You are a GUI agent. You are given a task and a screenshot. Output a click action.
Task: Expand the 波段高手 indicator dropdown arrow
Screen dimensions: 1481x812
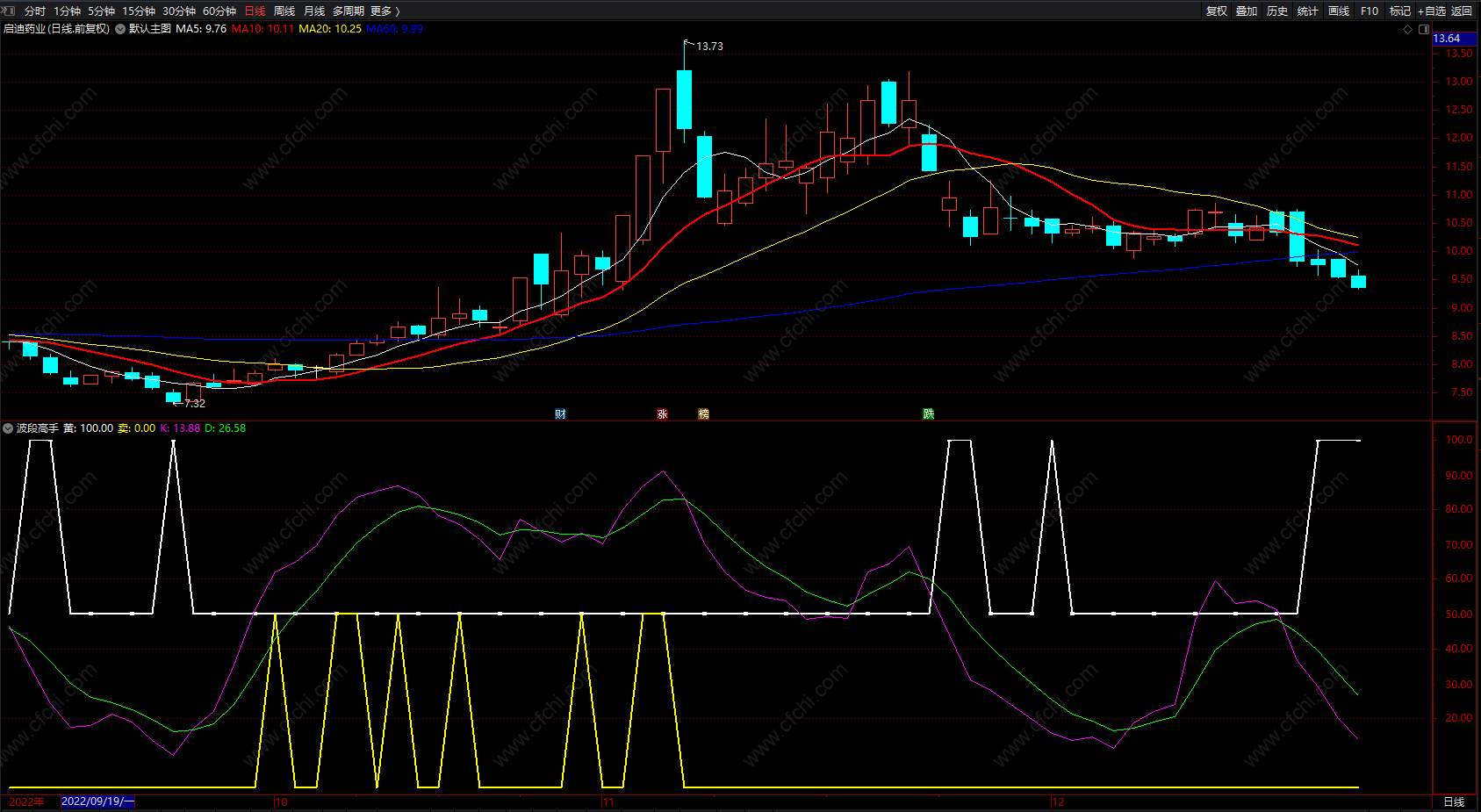click(x=8, y=428)
